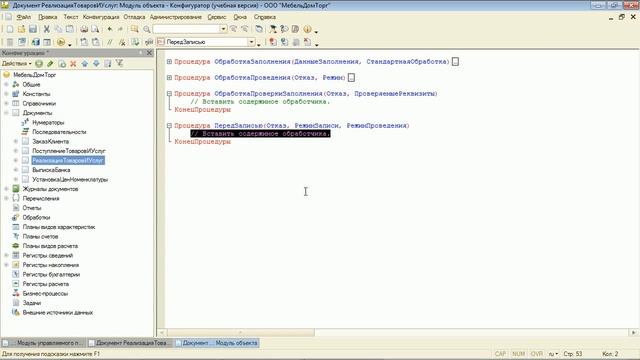640x360 pixels.
Task: Open the Файл menu
Action: pos(24,17)
